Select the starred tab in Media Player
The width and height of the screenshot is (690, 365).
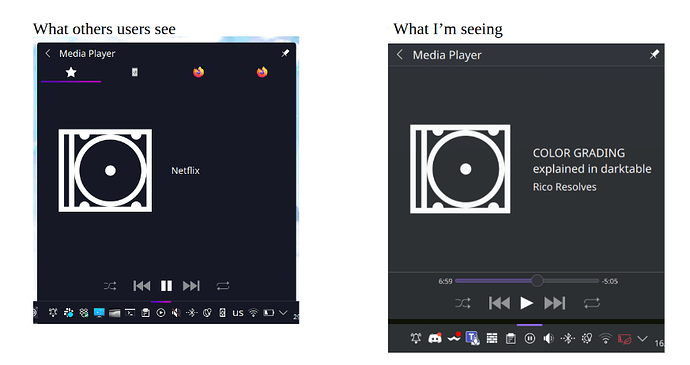point(71,73)
